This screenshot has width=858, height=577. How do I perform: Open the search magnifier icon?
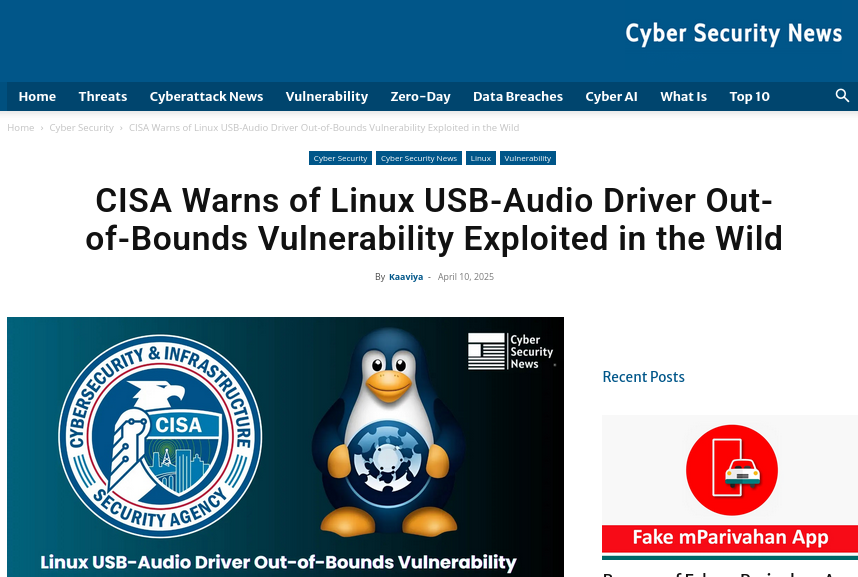click(x=842, y=96)
